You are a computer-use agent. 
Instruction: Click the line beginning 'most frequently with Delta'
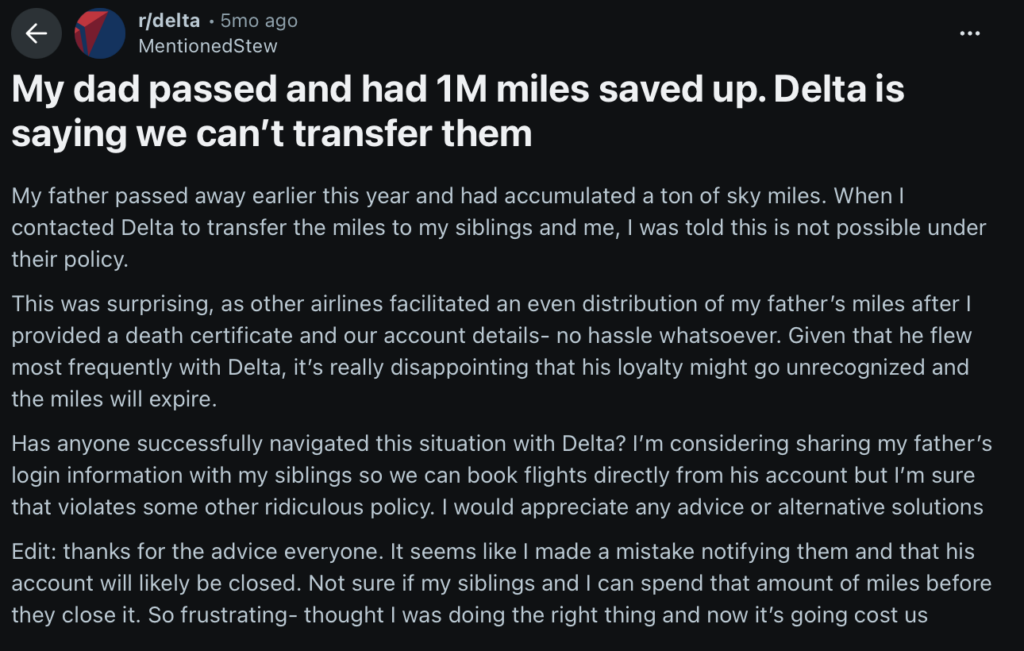pos(490,367)
